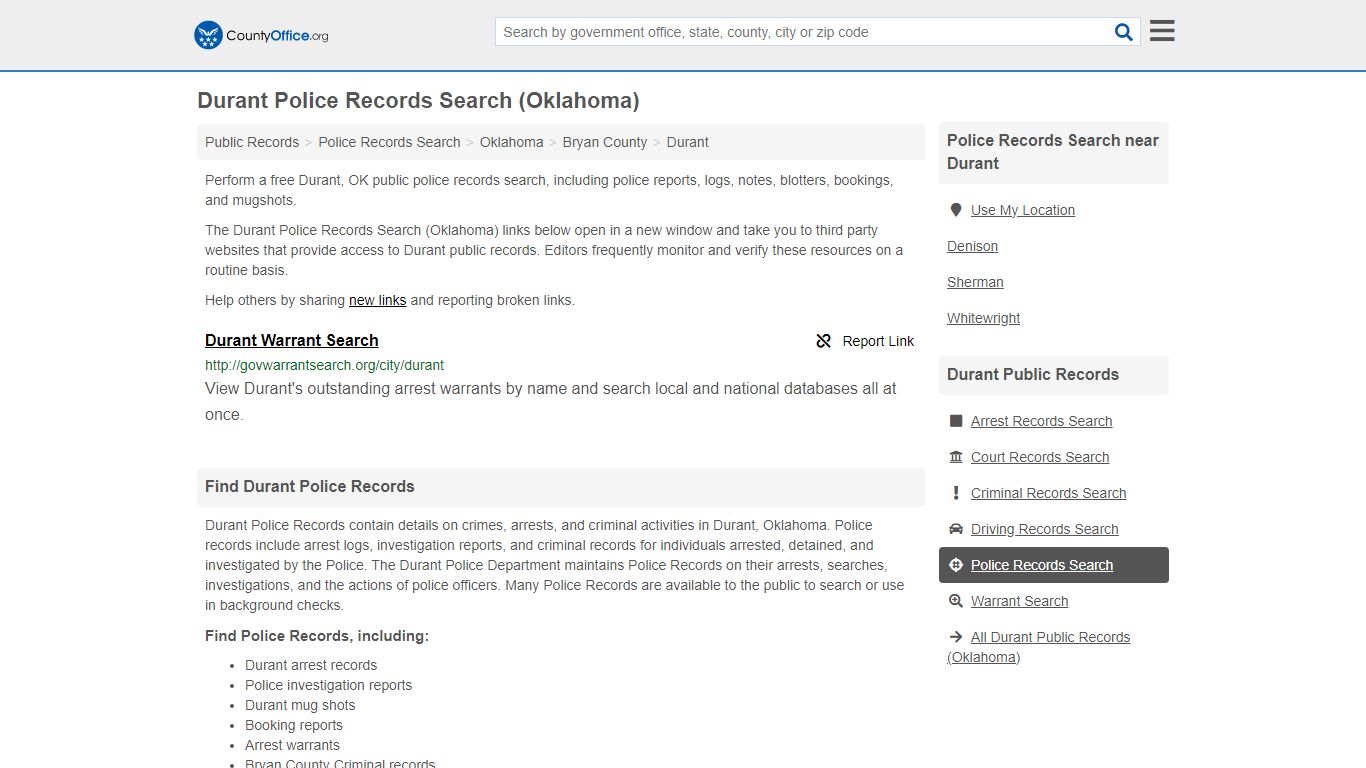Open Denison nearby city link
The image size is (1366, 768).
point(972,246)
